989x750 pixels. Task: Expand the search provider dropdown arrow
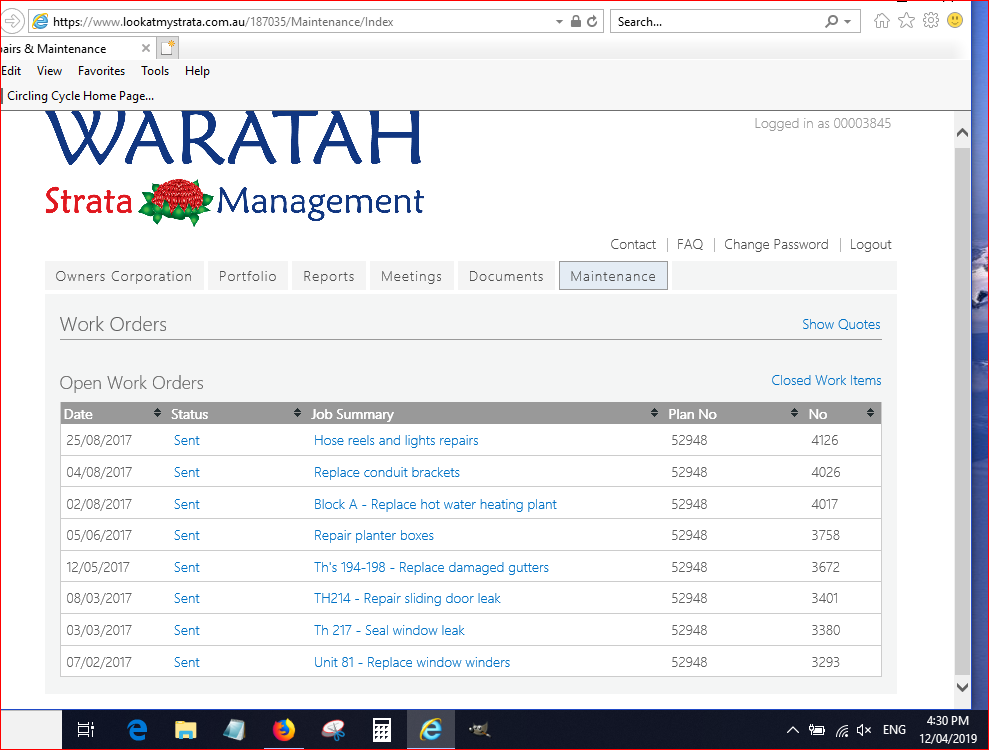848,21
